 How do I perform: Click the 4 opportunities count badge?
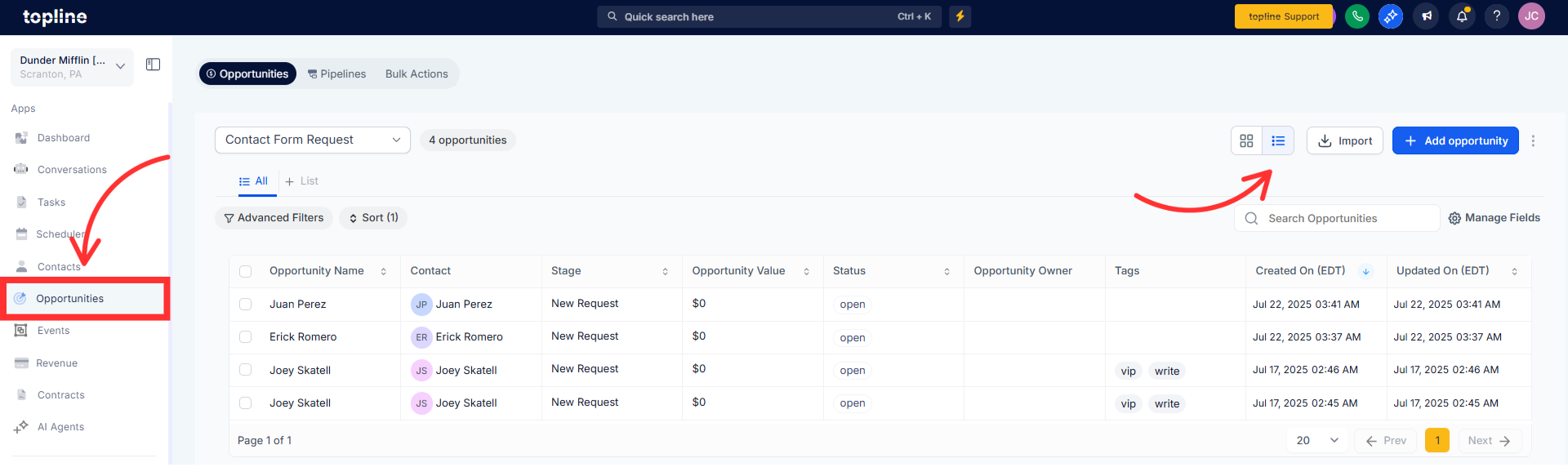(x=468, y=140)
